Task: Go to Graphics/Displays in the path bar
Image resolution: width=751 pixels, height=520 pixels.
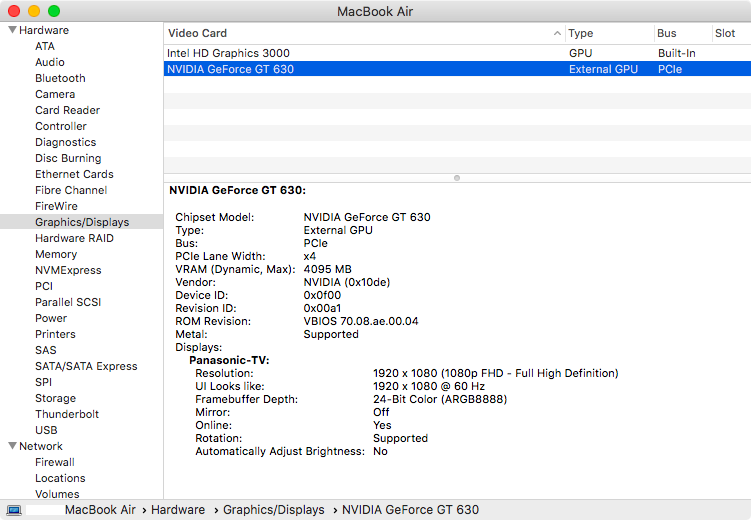Action: pyautogui.click(x=273, y=510)
